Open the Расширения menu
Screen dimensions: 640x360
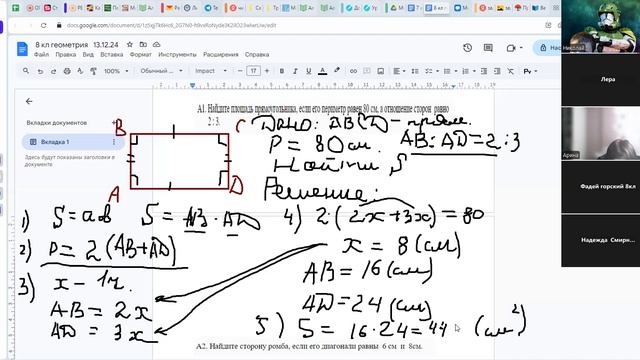[x=221, y=54]
